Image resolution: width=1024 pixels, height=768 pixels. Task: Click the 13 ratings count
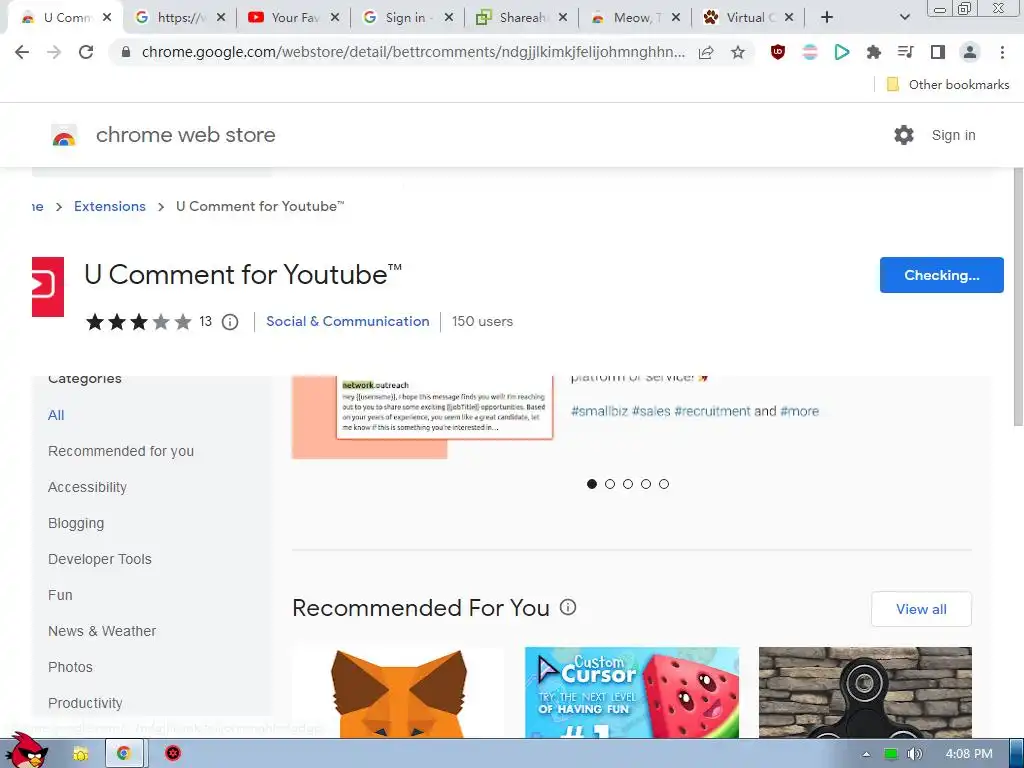[206, 321]
